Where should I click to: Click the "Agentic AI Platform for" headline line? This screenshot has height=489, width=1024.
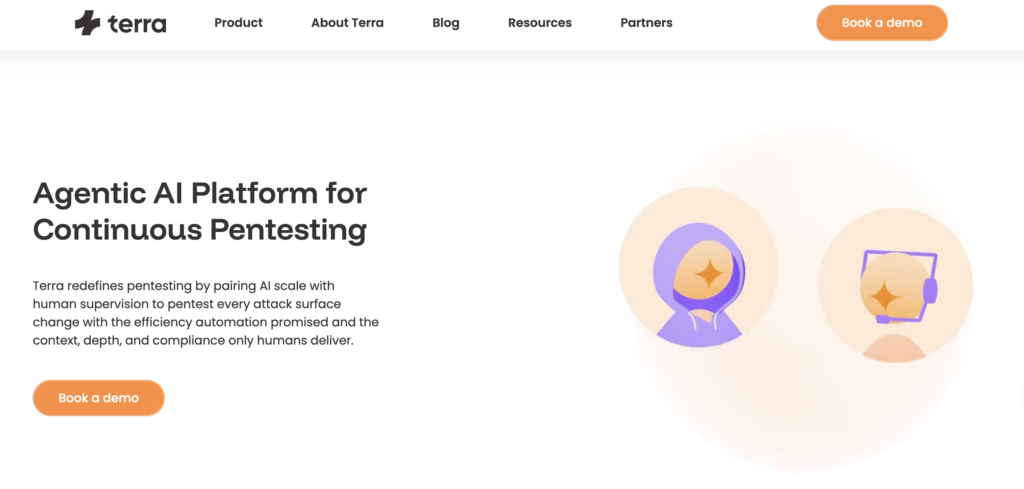[200, 192]
